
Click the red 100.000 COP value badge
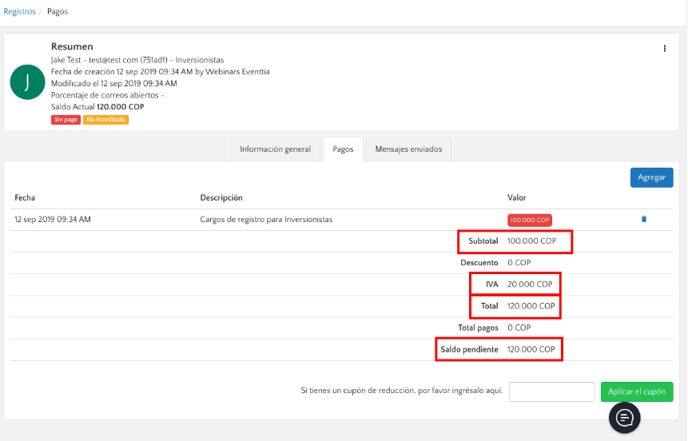(529, 219)
